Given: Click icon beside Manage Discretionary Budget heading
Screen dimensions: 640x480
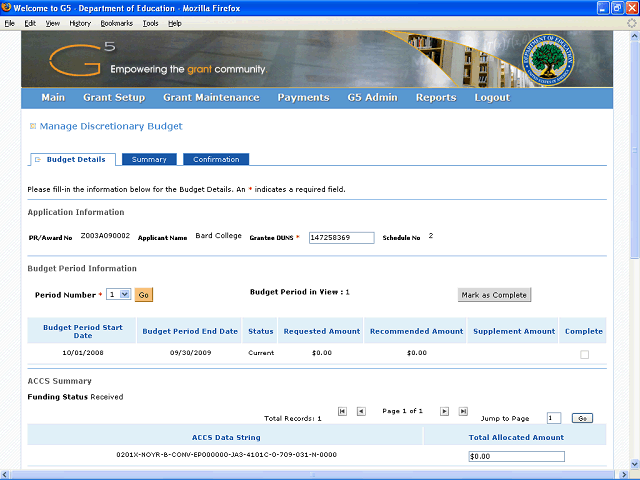Looking at the screenshot, I should click(x=32, y=127).
